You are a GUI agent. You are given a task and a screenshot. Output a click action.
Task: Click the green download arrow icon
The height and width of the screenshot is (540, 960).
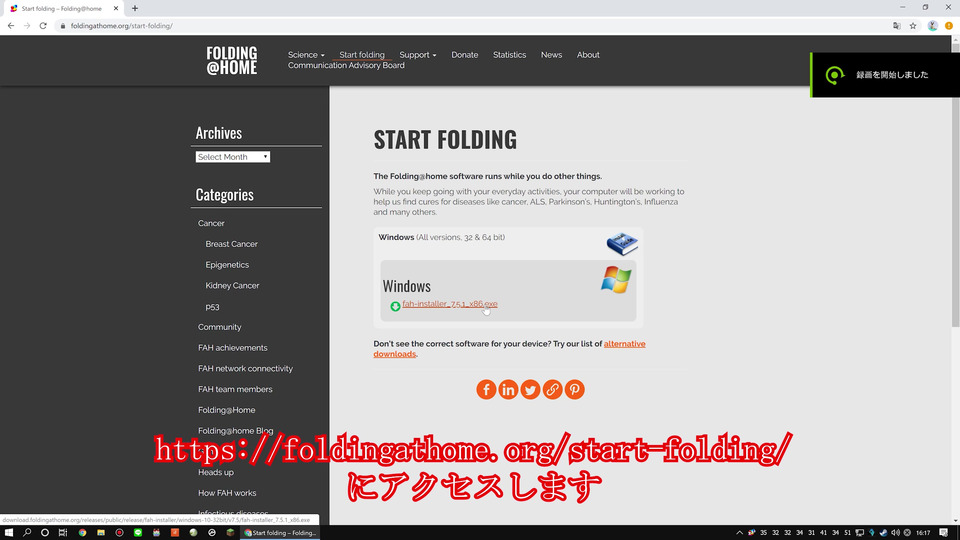coord(396,306)
